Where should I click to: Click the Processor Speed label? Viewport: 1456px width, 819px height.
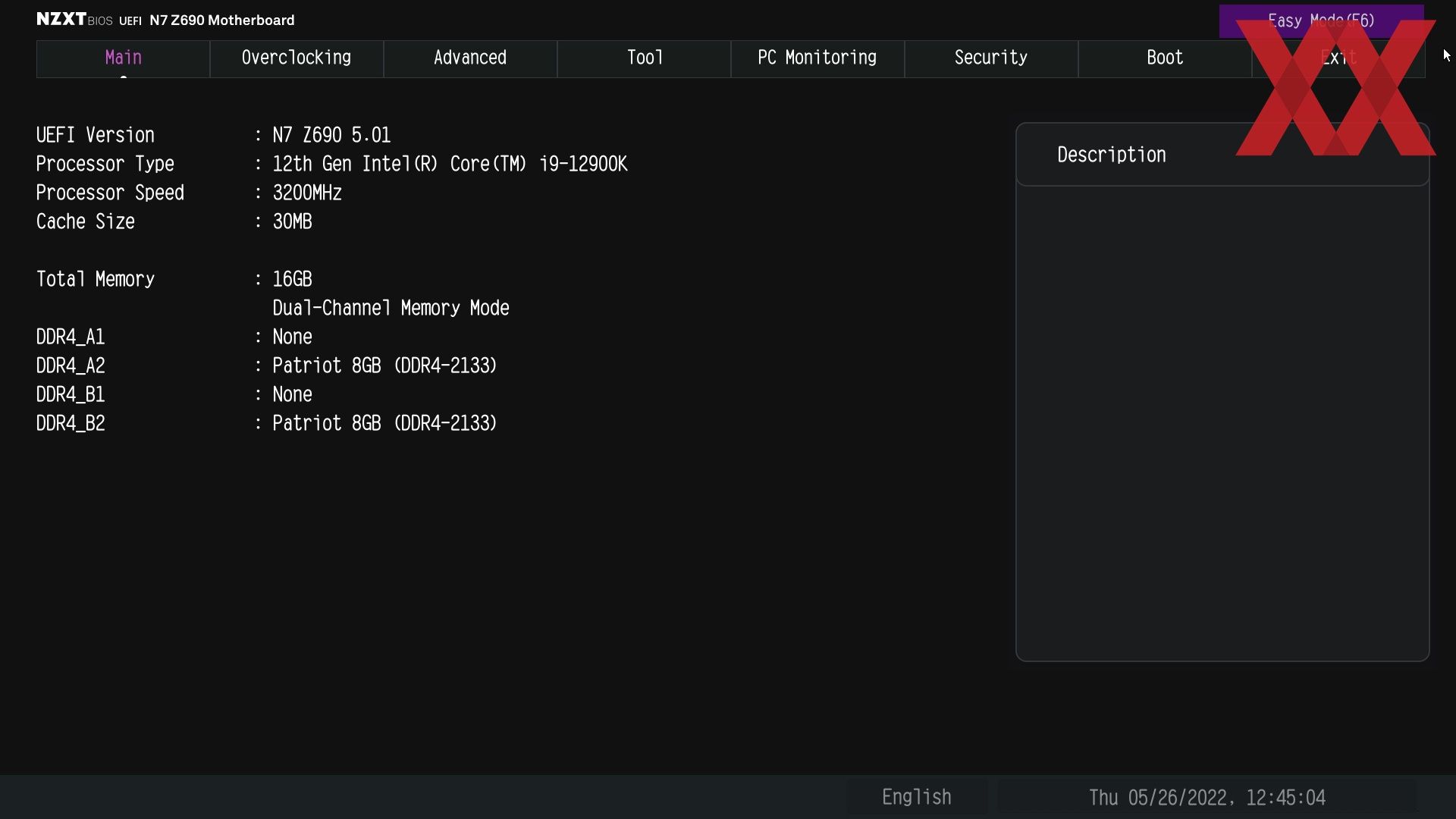click(x=110, y=193)
